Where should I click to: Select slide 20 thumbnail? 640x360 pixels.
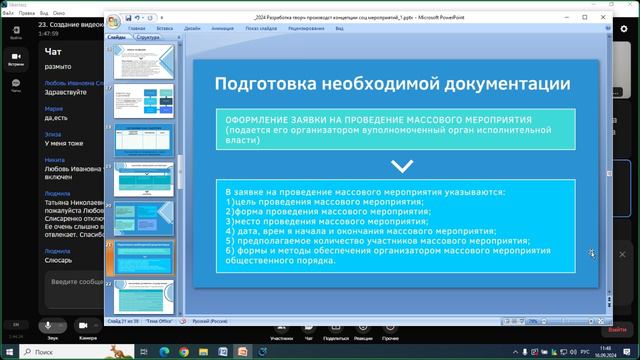tap(144, 219)
